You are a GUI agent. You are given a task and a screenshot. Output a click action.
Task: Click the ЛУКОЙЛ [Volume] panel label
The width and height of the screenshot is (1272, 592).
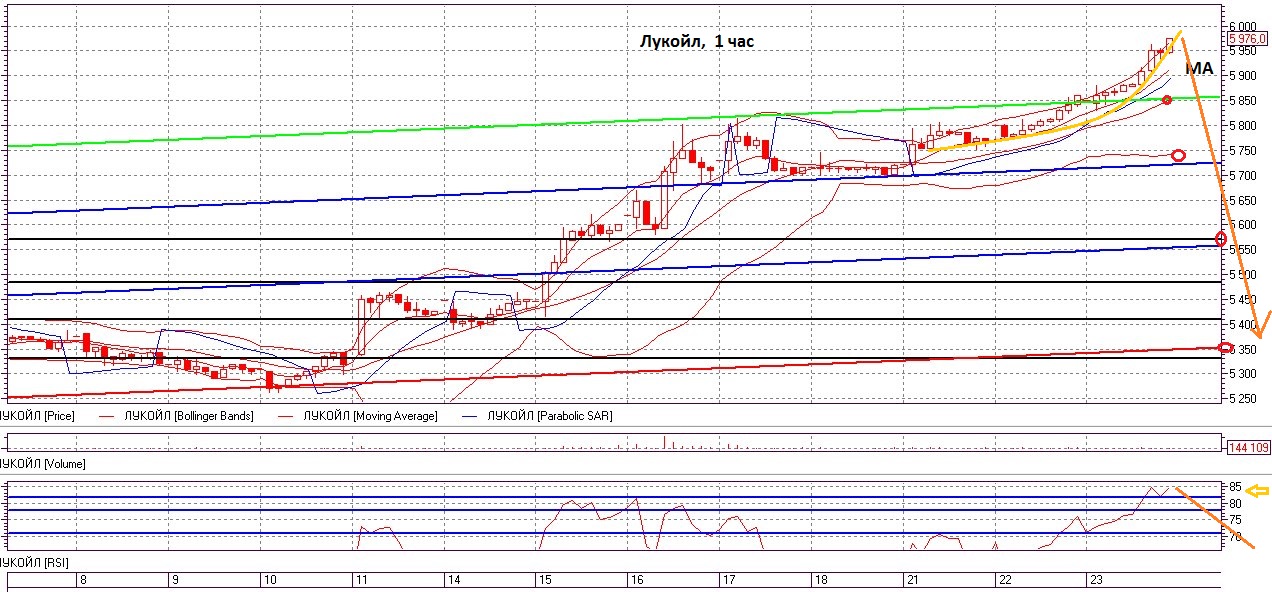click(43, 464)
